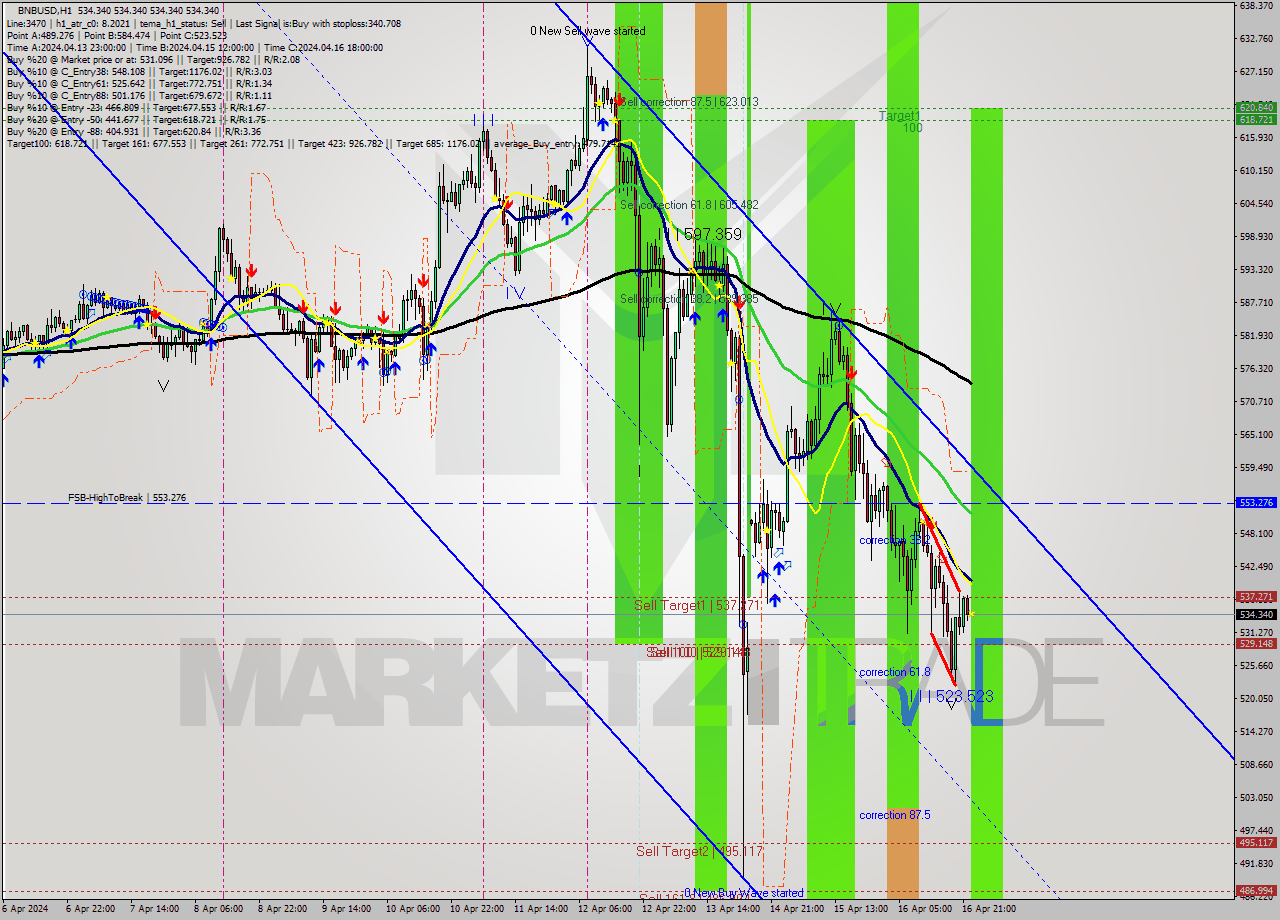Click the 'Sell Target1 | 537.271' label
Viewport: 1280px width, 920px height.
point(698,606)
